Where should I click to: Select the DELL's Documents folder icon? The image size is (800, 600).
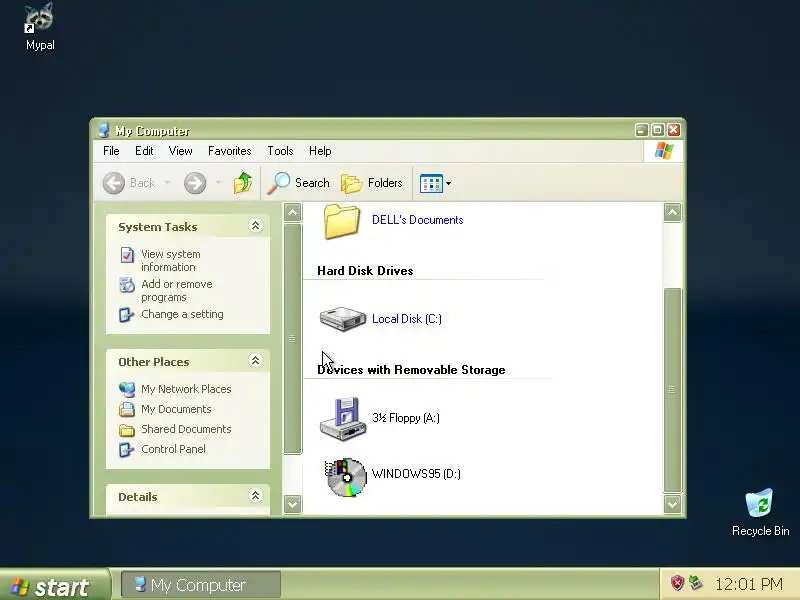pyautogui.click(x=341, y=221)
